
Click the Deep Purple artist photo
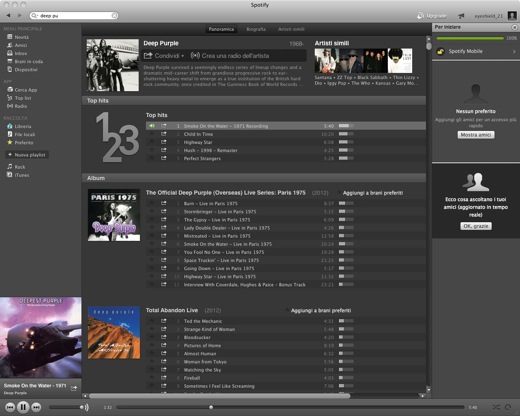(x=113, y=65)
